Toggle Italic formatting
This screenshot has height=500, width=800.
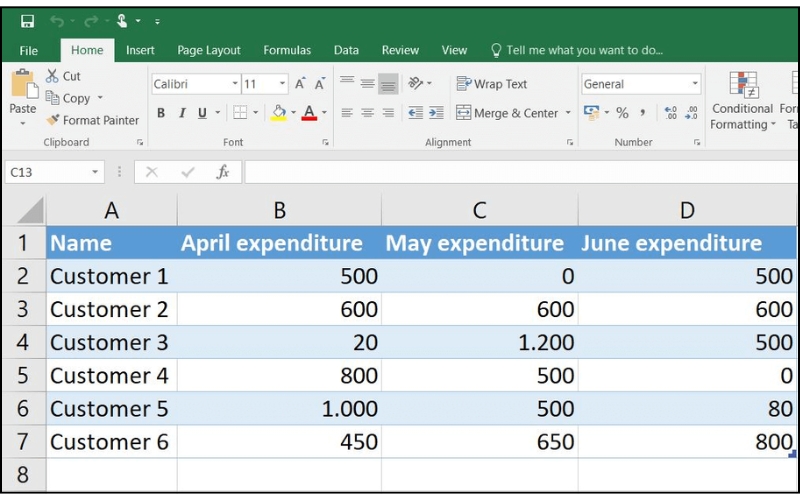click(x=182, y=113)
